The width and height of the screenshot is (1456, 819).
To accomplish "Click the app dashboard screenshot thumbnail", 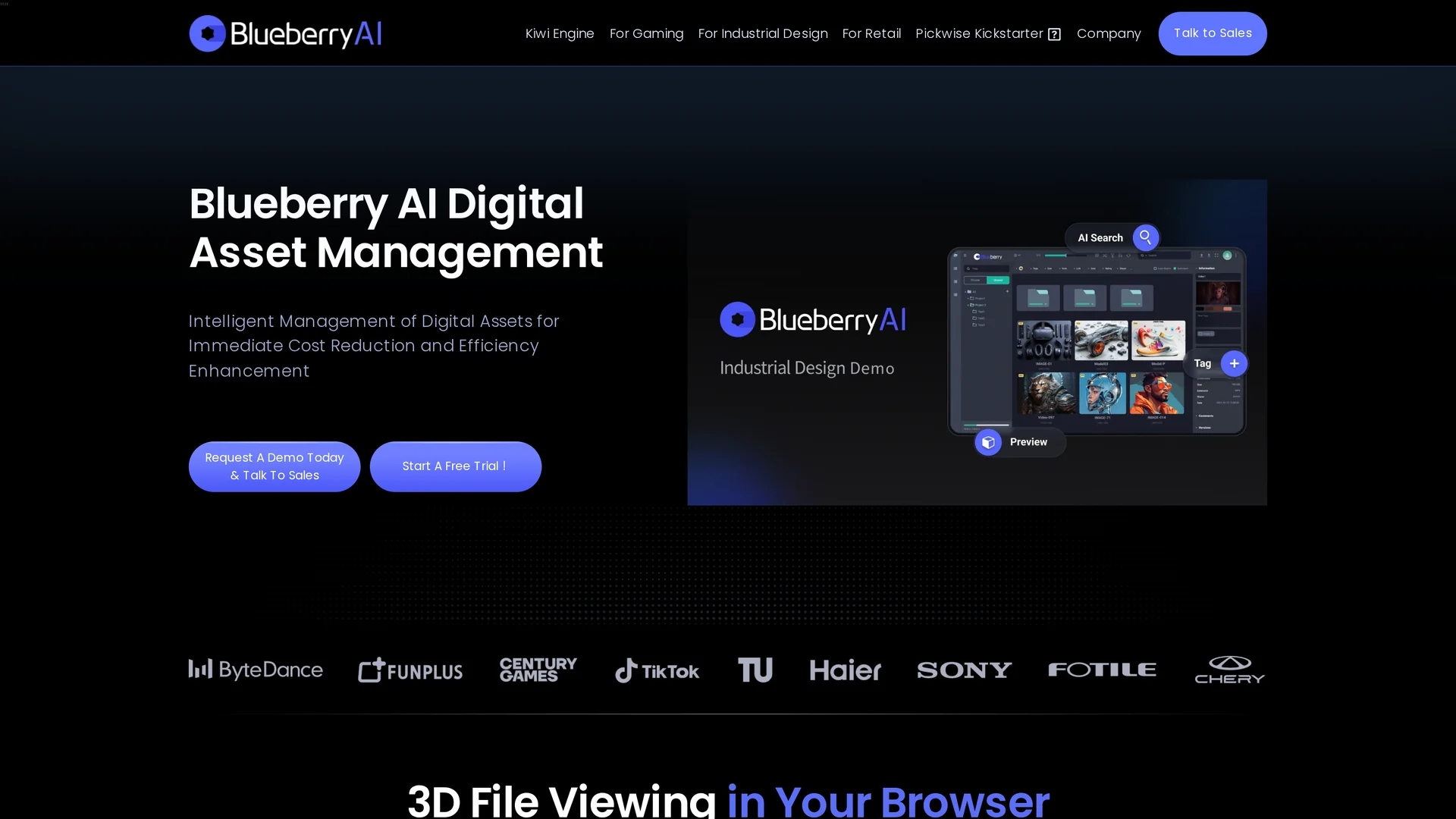I will [1097, 341].
